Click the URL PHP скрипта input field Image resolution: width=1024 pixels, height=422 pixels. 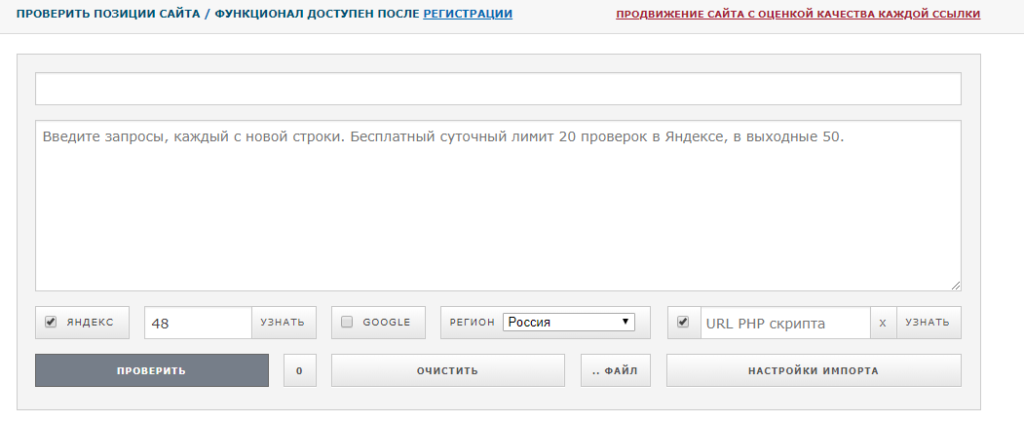(783, 323)
